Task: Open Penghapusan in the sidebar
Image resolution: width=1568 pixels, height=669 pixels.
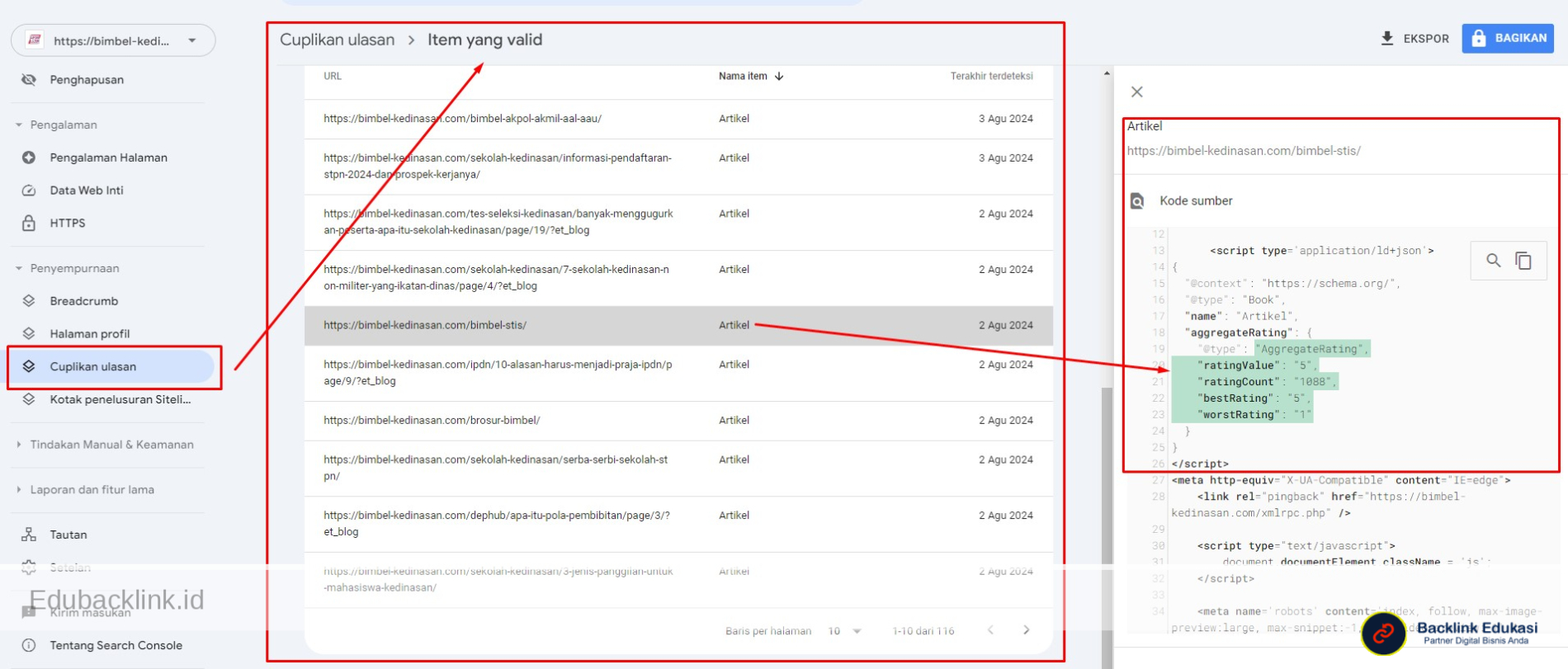Action: [86, 80]
